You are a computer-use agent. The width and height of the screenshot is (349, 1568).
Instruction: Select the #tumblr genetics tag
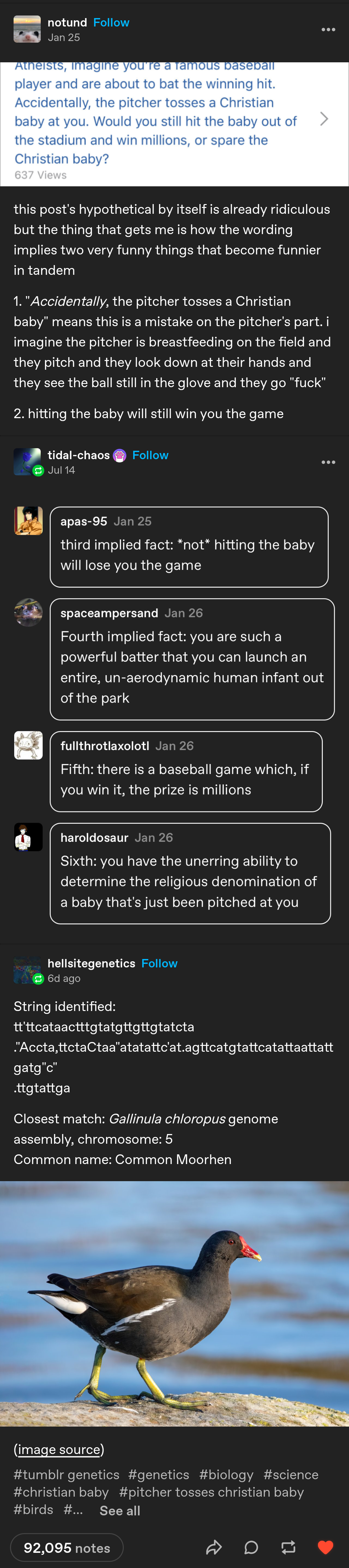[x=66, y=1474]
